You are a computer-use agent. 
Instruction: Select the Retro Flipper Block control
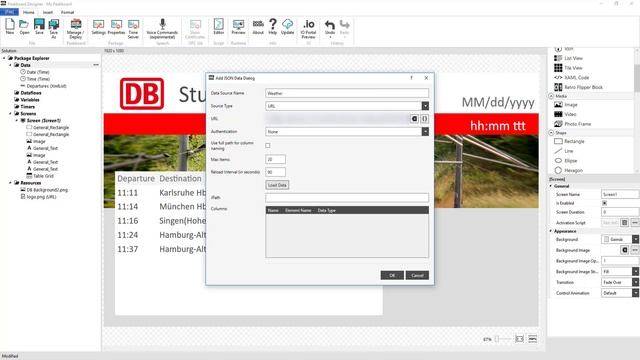coord(578,87)
